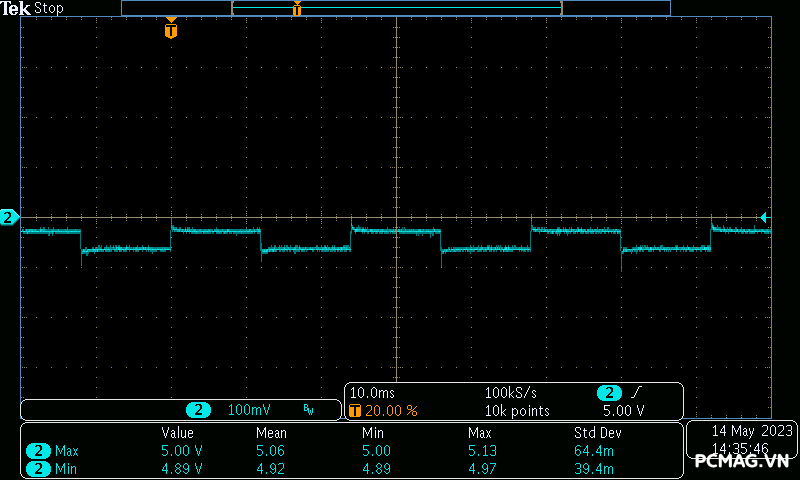Click the 100kS/s sample rate readout

[x=511, y=393]
